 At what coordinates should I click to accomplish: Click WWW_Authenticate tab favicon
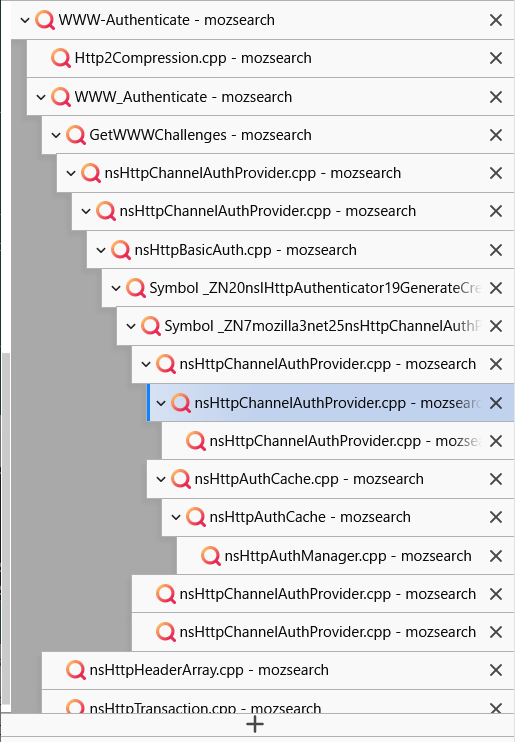point(61,97)
